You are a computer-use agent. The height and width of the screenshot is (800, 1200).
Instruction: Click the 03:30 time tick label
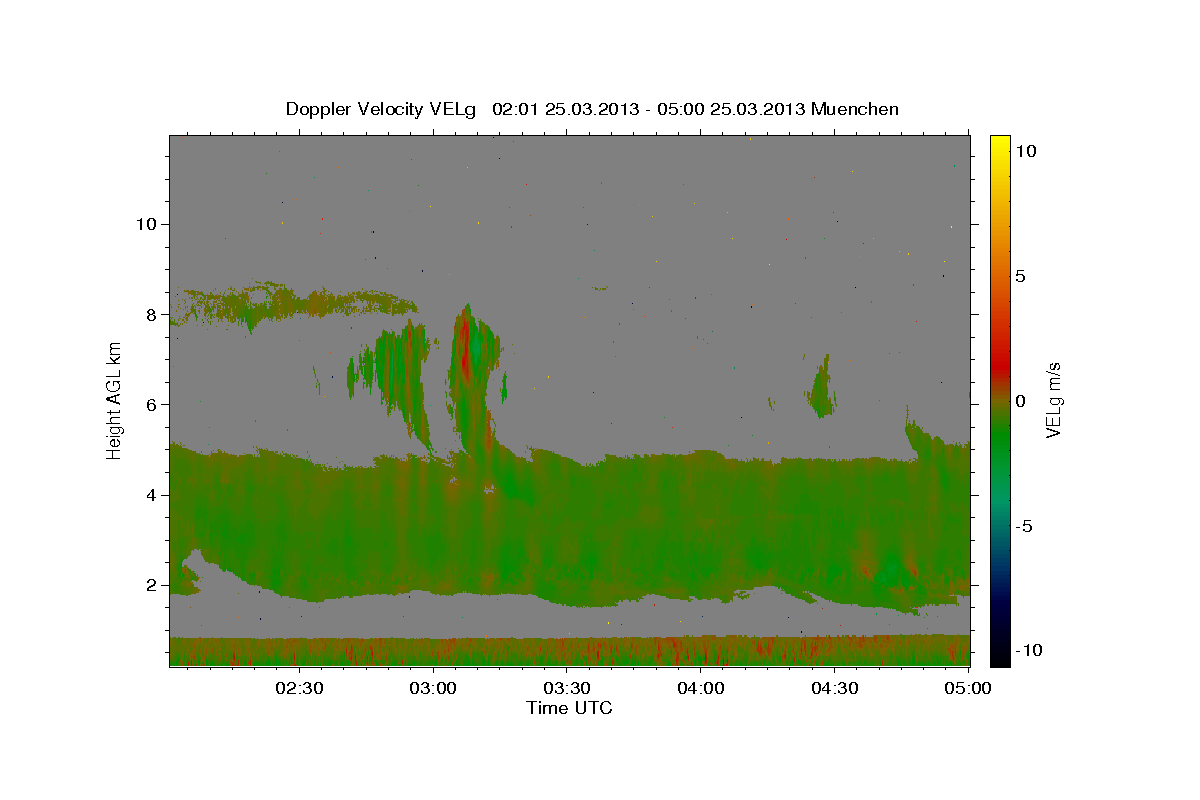point(567,688)
